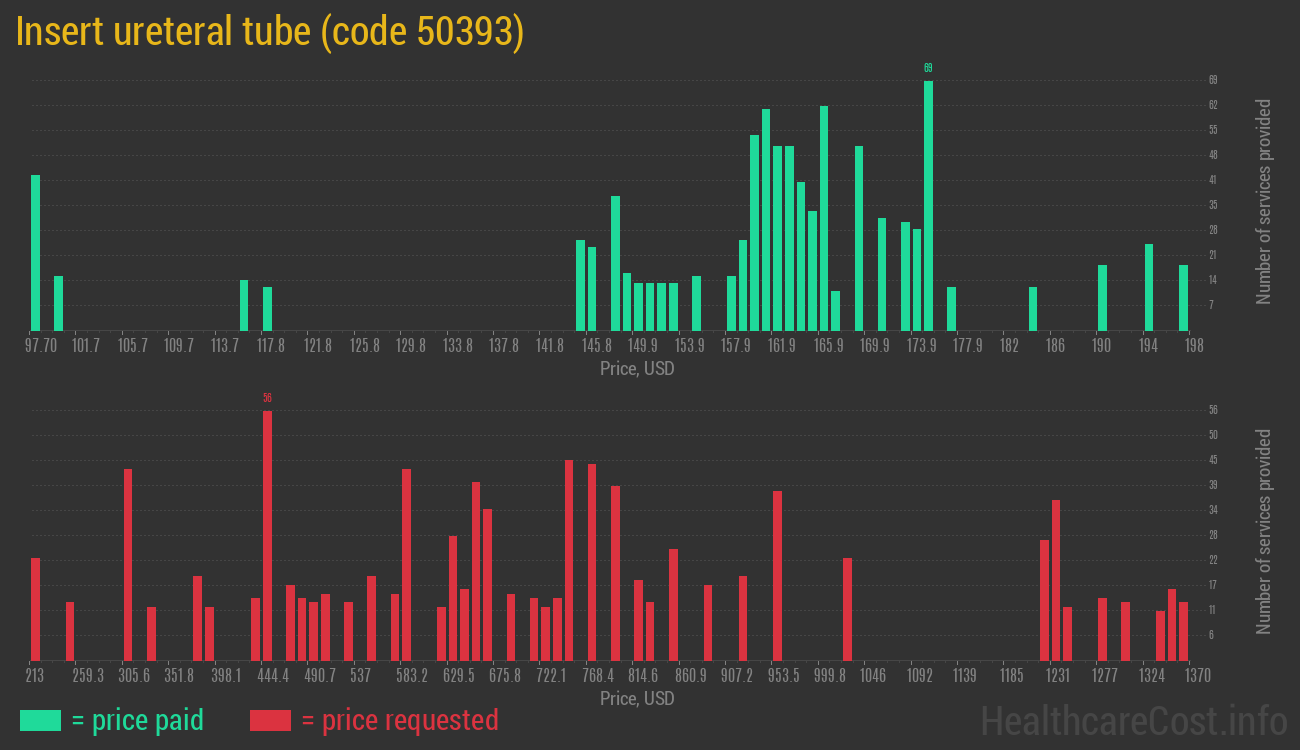This screenshot has width=1300, height=750.
Task: Click the red bar at 953.5
Action: pos(777,575)
